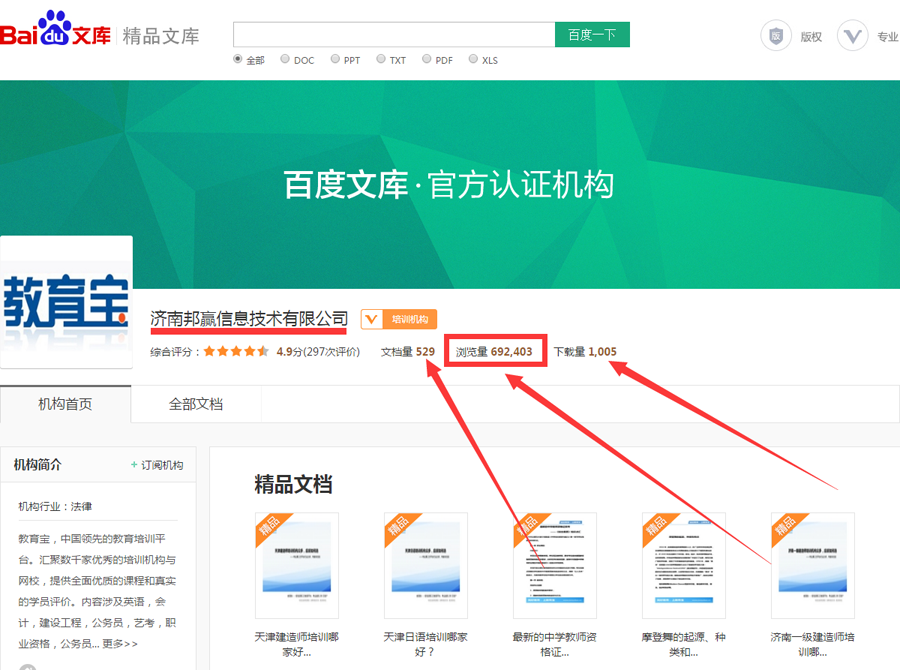Click the 版权 shield icon

click(x=776, y=36)
